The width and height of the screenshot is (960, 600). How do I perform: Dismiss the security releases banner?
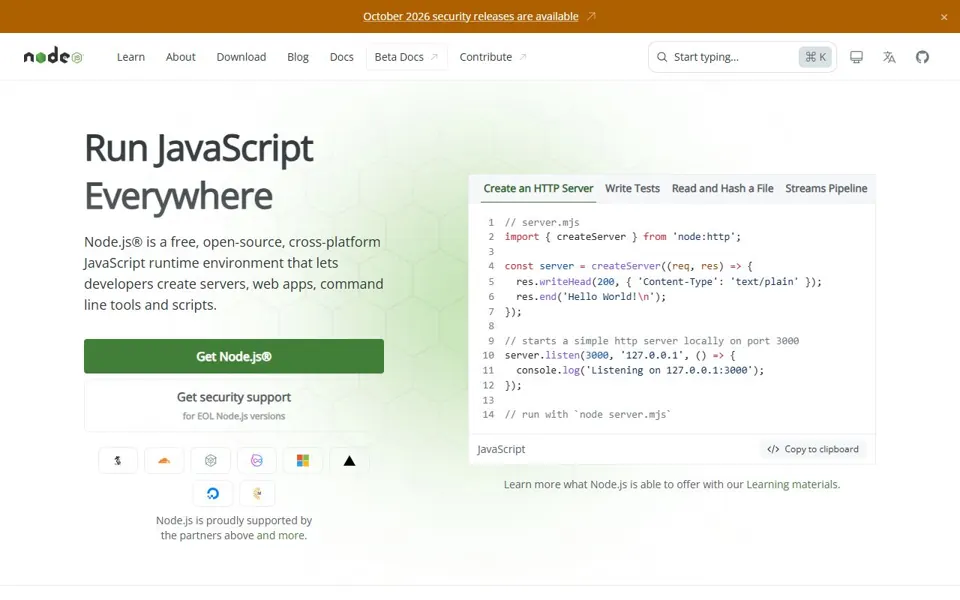[x=943, y=17]
